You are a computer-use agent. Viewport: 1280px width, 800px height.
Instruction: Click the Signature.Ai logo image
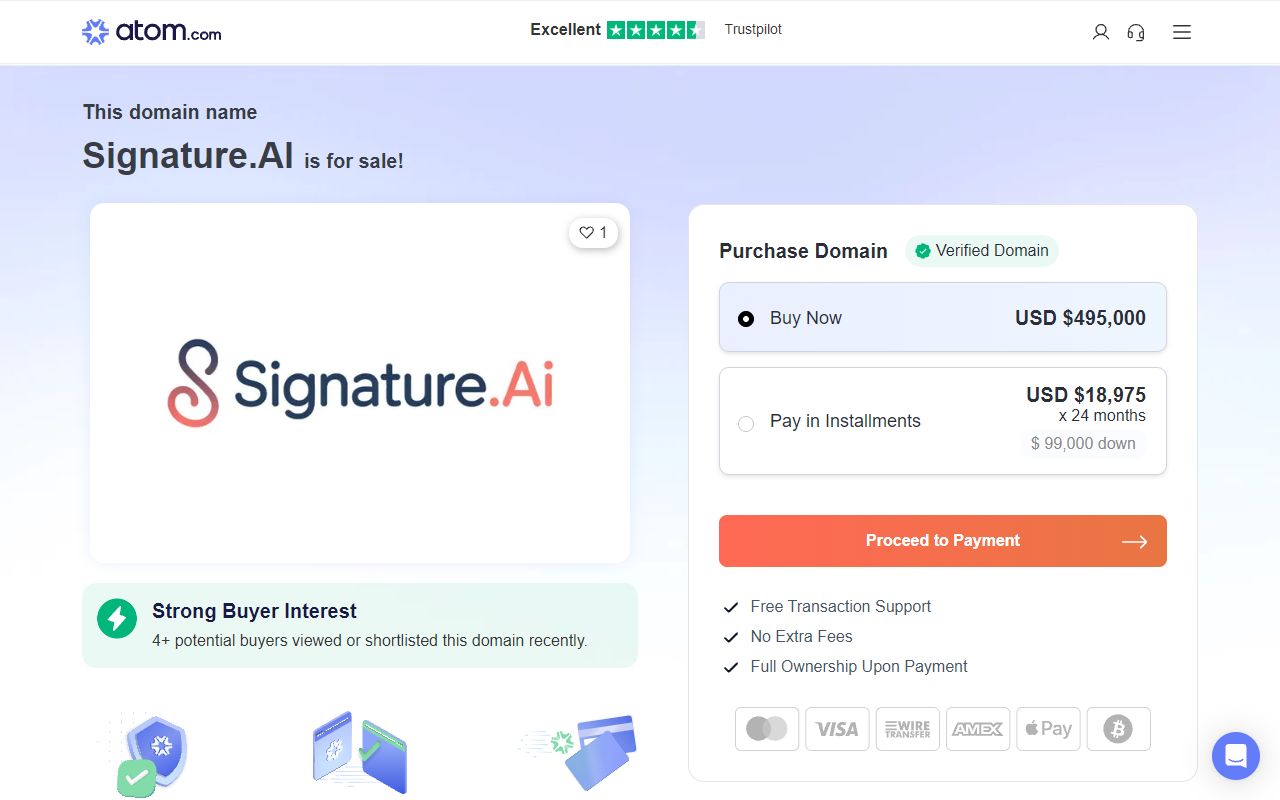[360, 384]
